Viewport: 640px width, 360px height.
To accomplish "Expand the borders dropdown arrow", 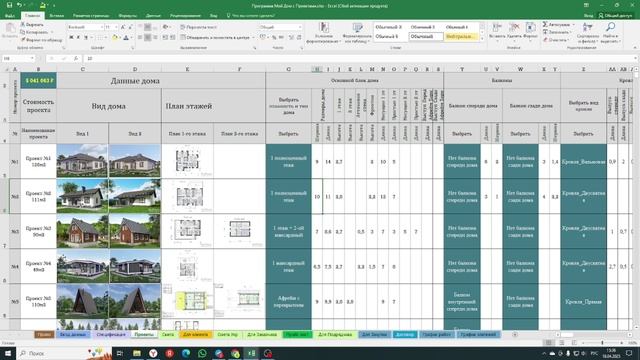I will (x=107, y=38).
